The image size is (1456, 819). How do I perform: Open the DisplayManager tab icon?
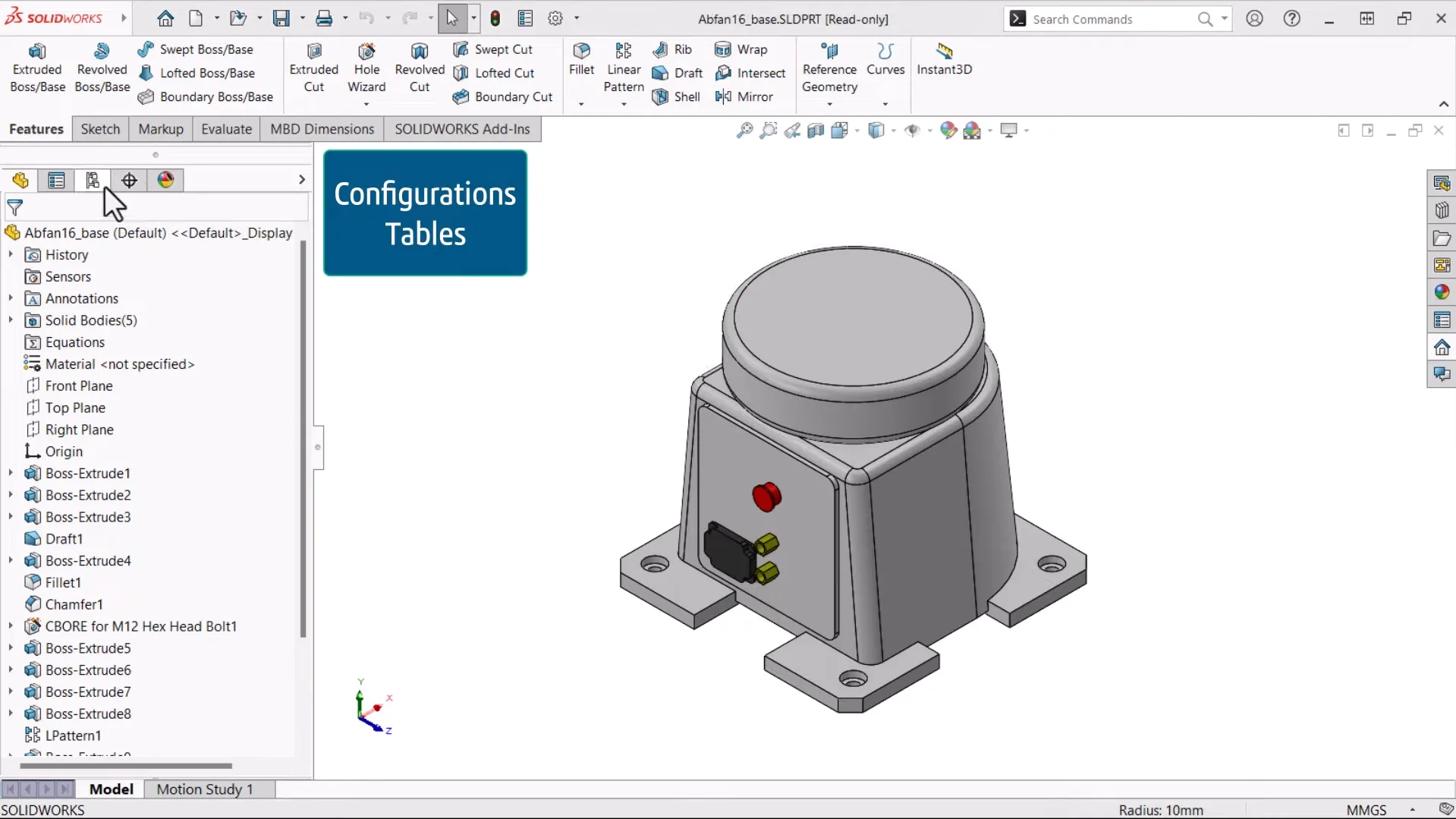pyautogui.click(x=165, y=180)
